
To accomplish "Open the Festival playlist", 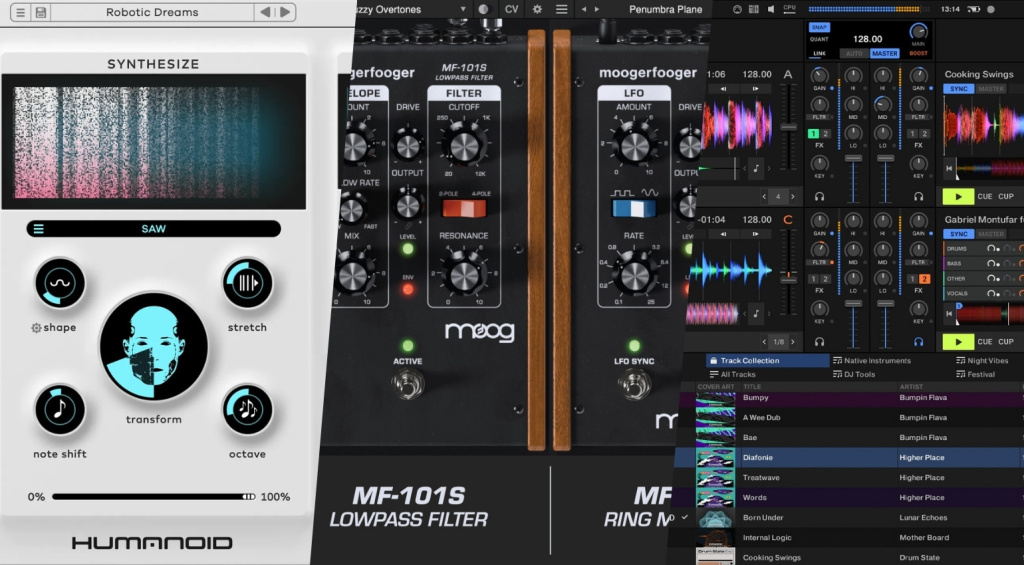I will point(976,374).
